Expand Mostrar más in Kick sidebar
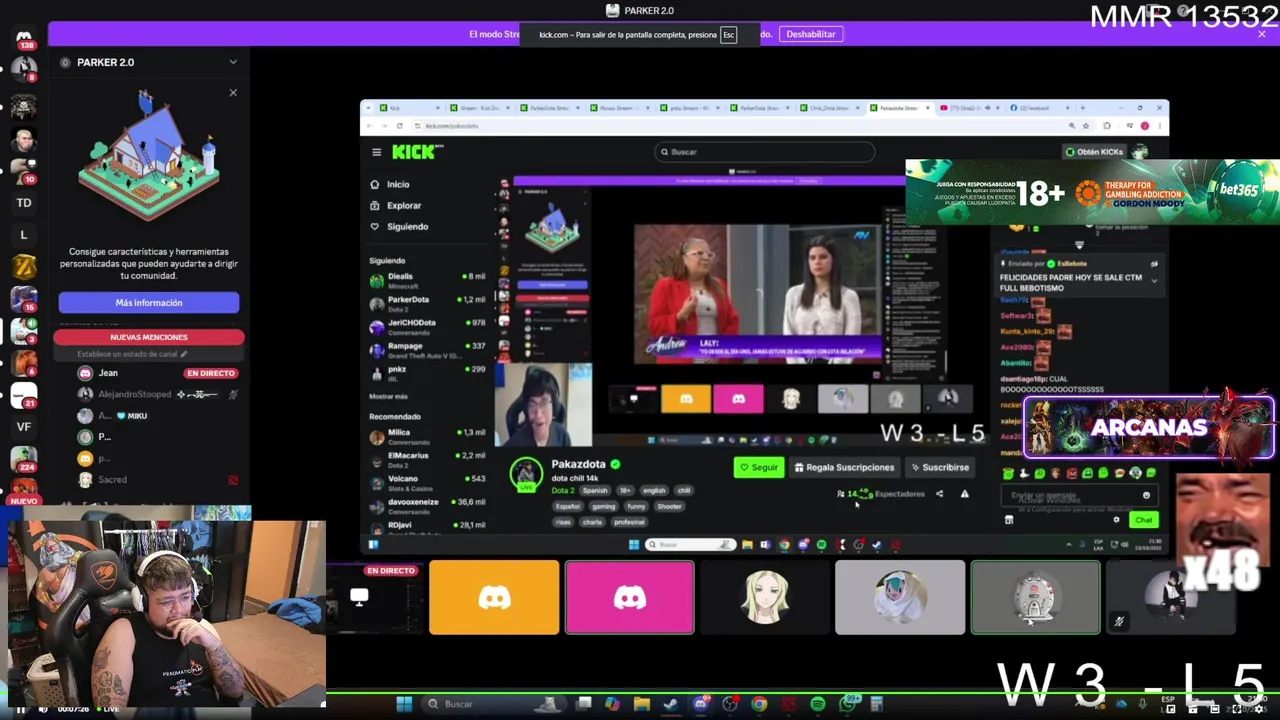This screenshot has height=720, width=1280. click(388, 396)
